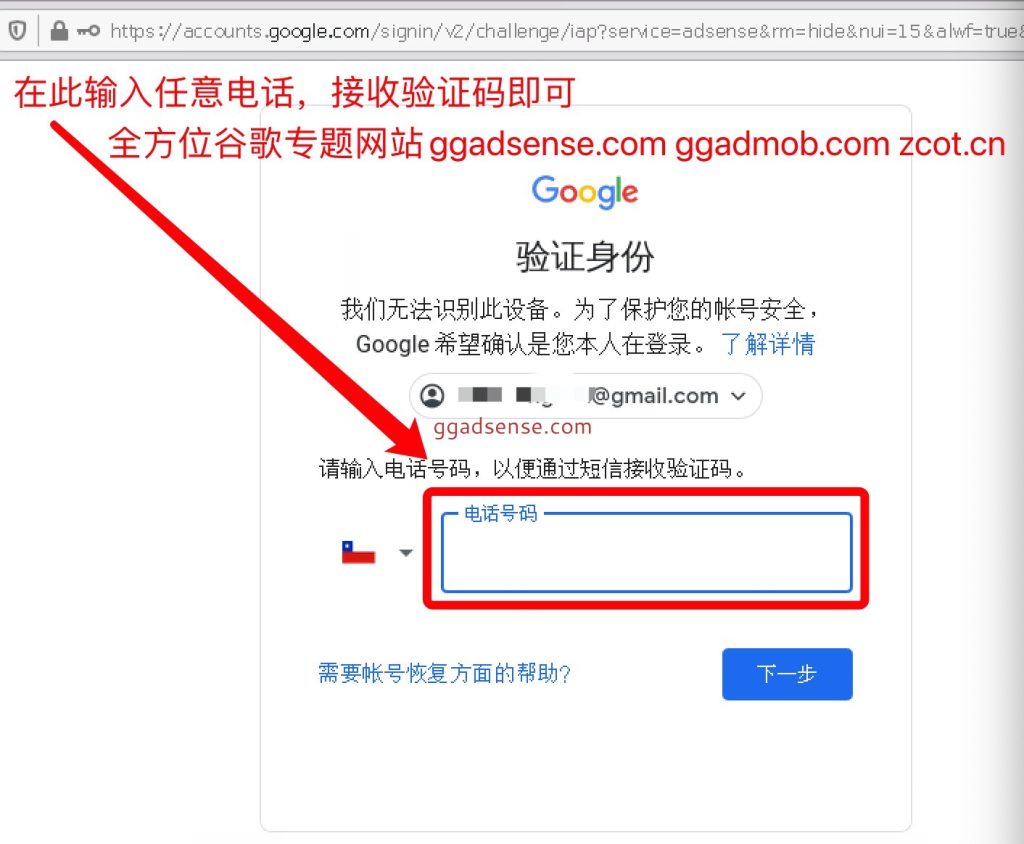
Task: Open the country code dropdown arrow
Action: point(406,553)
